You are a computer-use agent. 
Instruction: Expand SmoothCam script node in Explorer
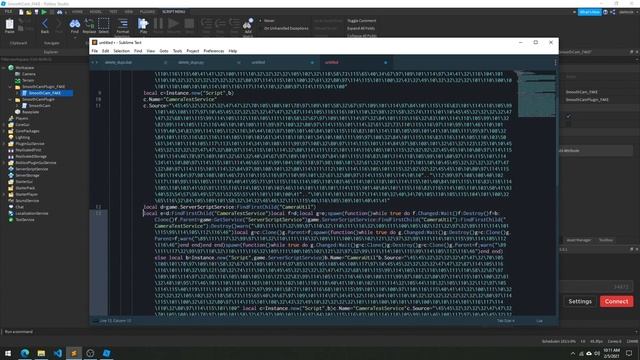[x=17, y=106]
